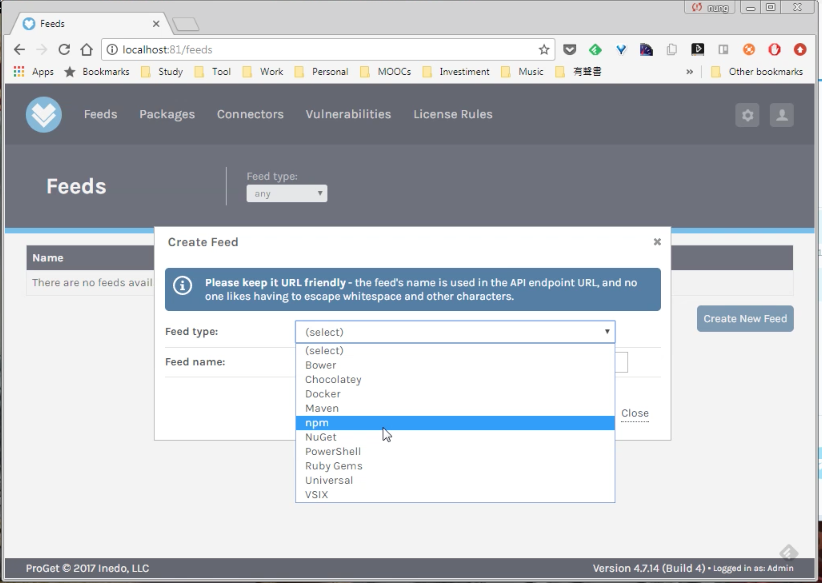Open the MOOCs bookmarks folder
This screenshot has height=583, width=822.
pyautogui.click(x=386, y=72)
